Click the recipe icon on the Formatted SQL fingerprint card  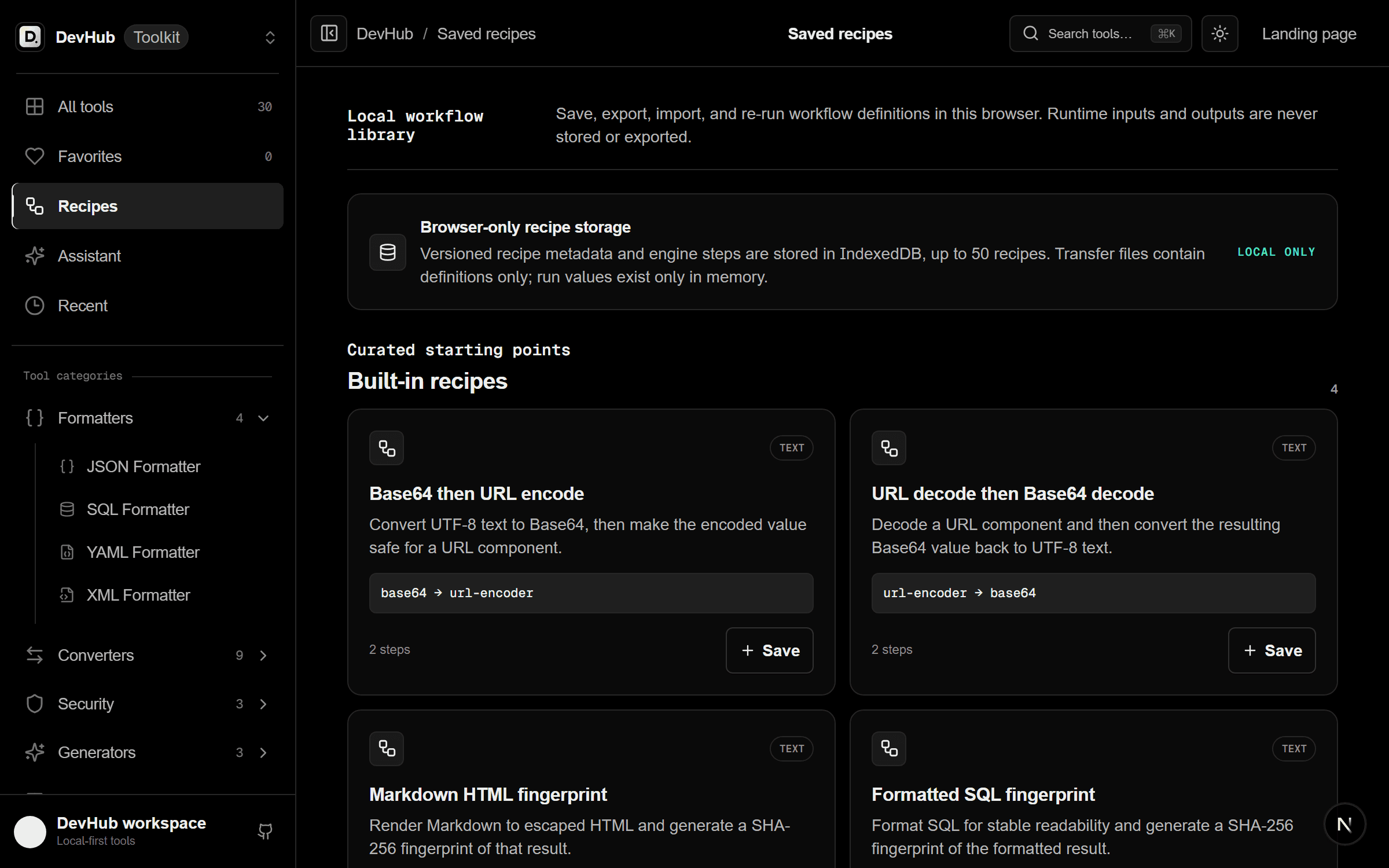[889, 749]
